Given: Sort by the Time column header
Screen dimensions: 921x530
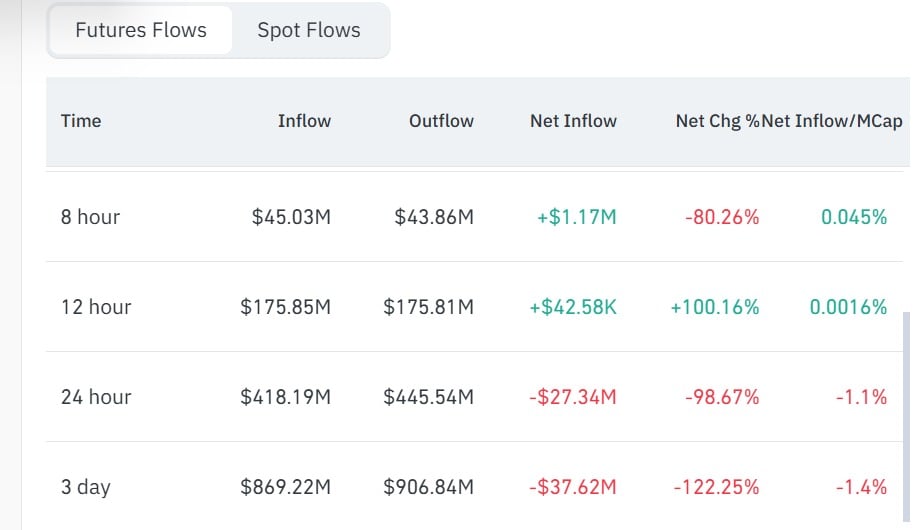Looking at the screenshot, I should click(81, 121).
